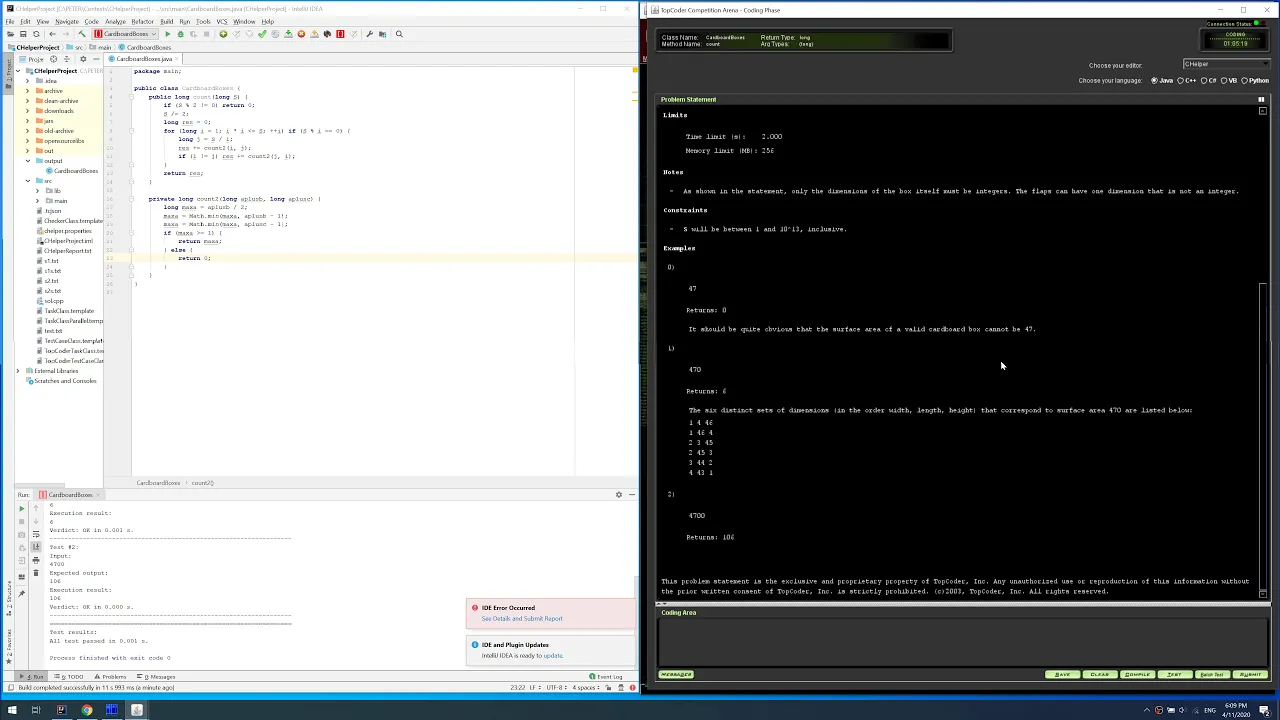This screenshot has width=1280, height=720.
Task: Start debugging with the bug icon in toolbar
Action: click(x=180, y=34)
